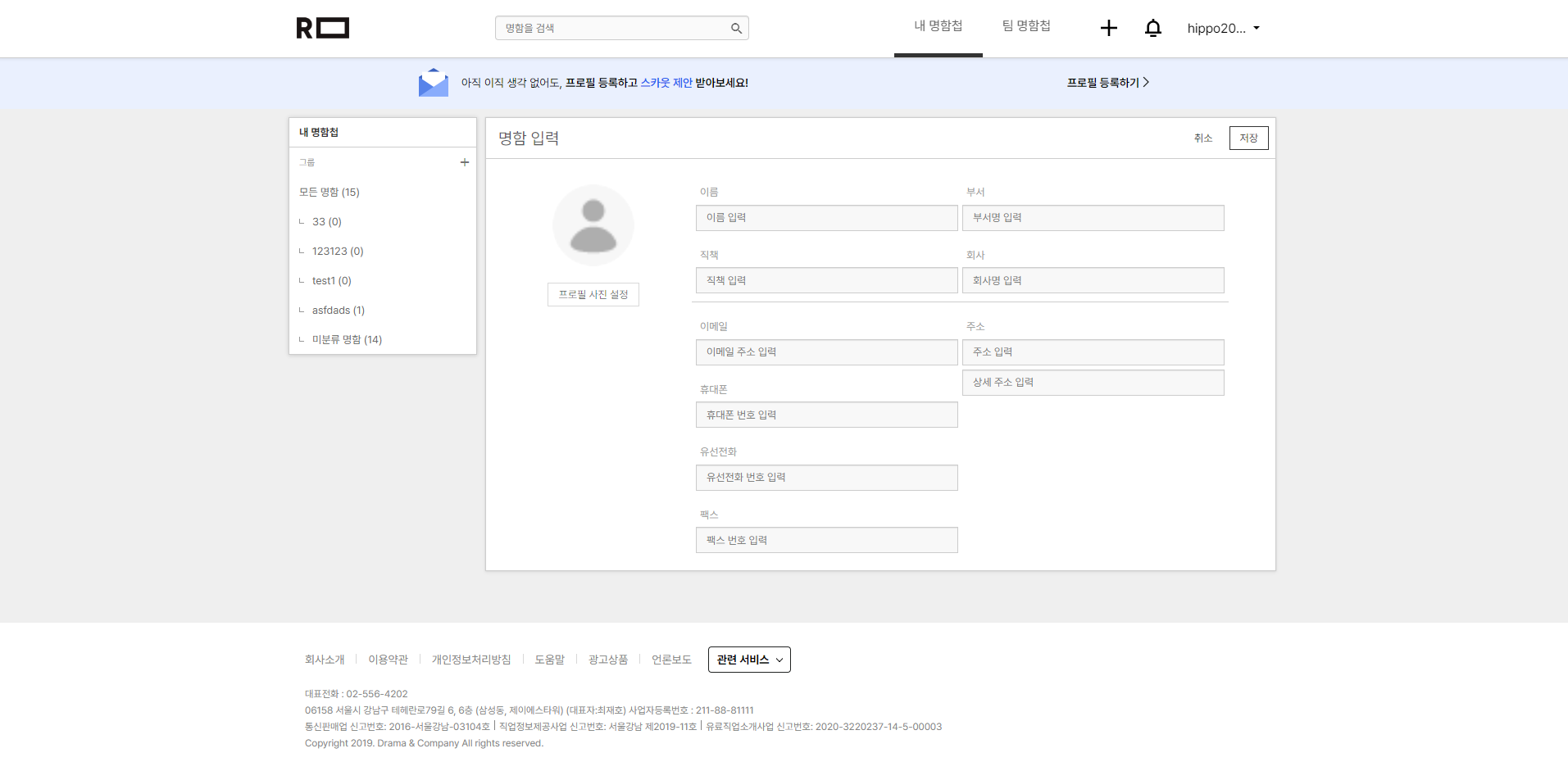The height and width of the screenshot is (762, 1568).
Task: Click the 휴대폰 번호 입력 field
Action: point(827,415)
